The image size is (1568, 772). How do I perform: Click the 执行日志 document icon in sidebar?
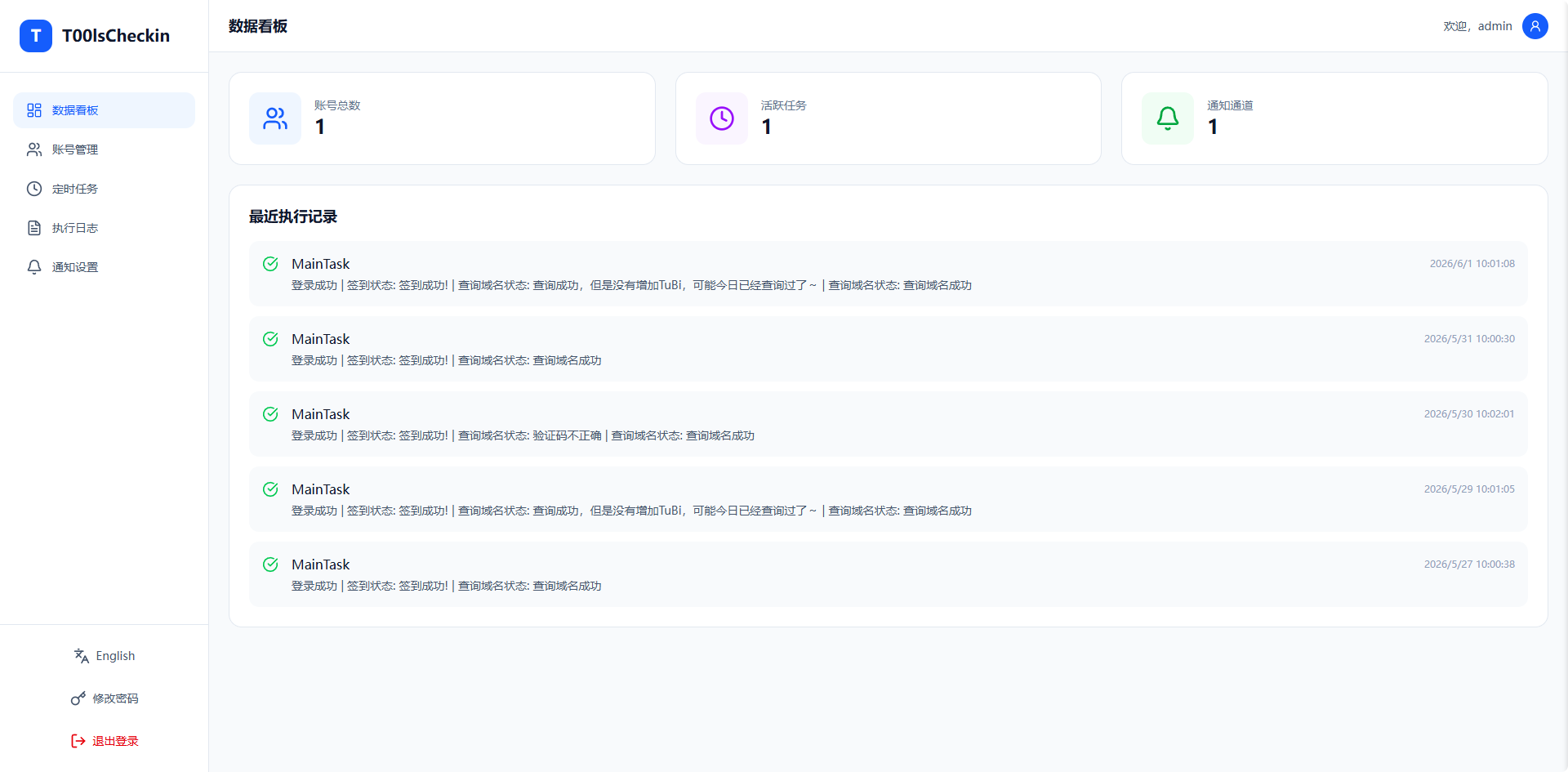pos(34,228)
